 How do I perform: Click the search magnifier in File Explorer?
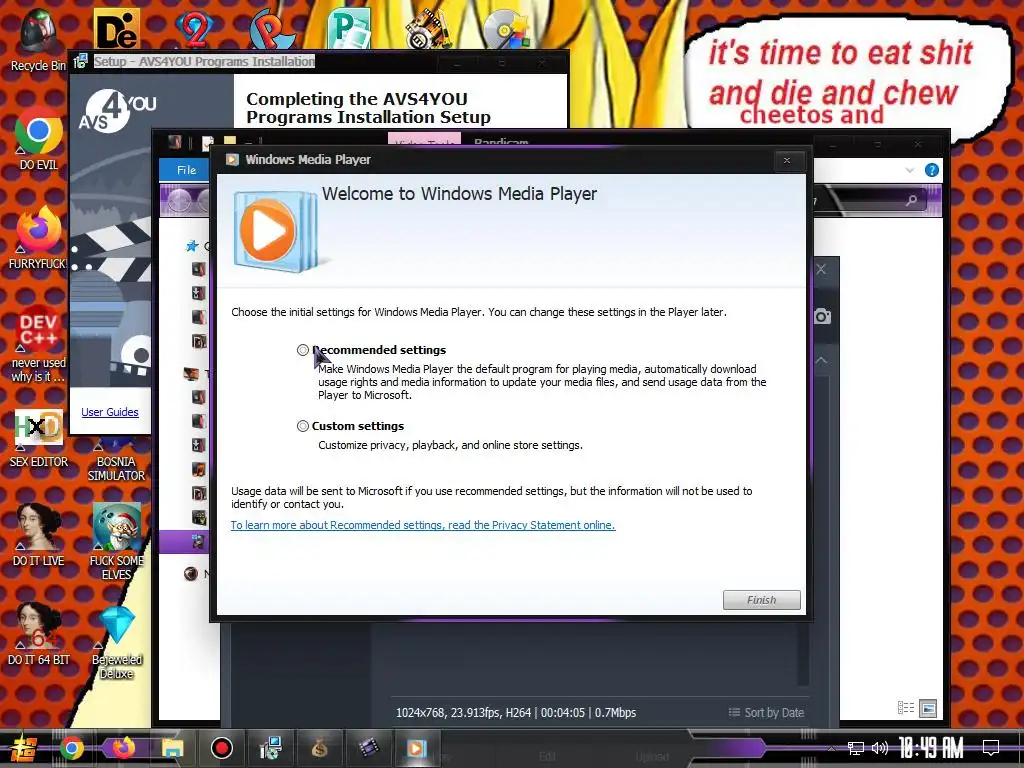(x=911, y=200)
